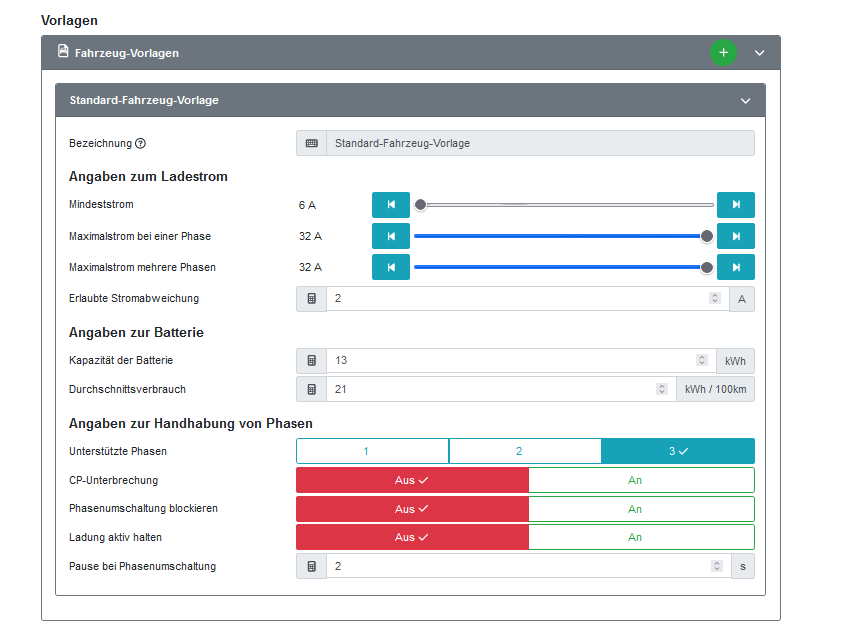Select 1 supported phase
The height and width of the screenshot is (624, 846).
coord(372,451)
